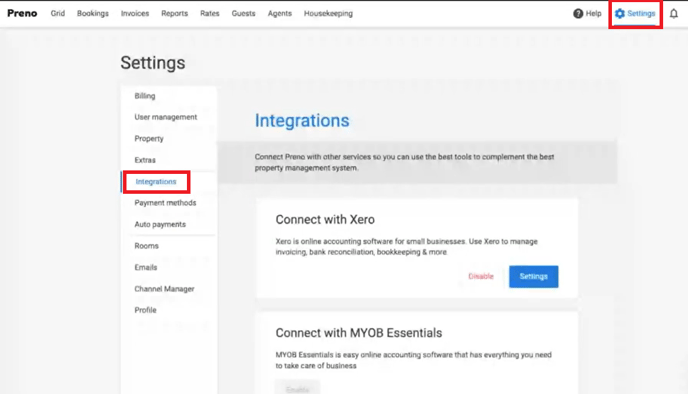Screen dimensions: 688x394
Task: Open the Reports page
Action: point(174,14)
